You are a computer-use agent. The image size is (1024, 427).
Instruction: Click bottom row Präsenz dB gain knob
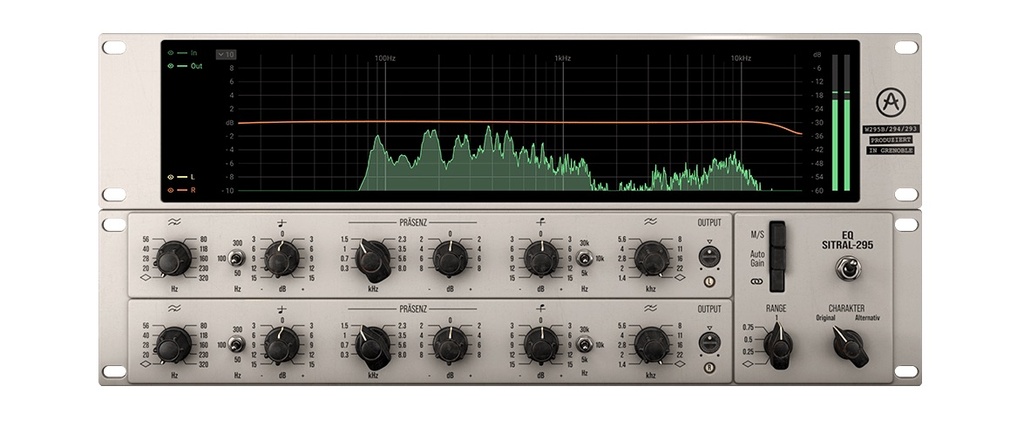451,345
